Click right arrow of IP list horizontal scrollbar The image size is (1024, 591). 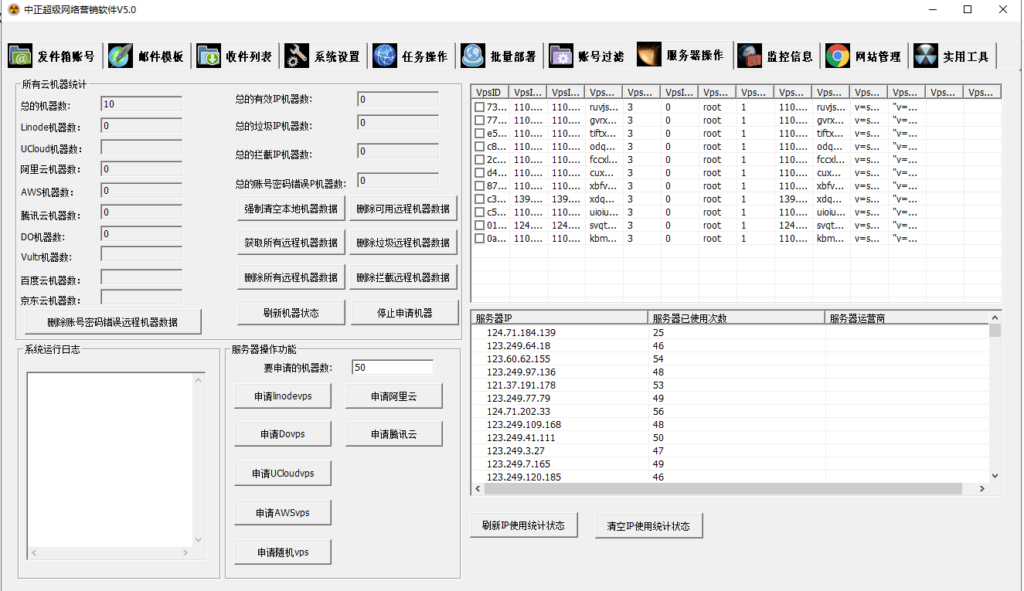(982, 488)
